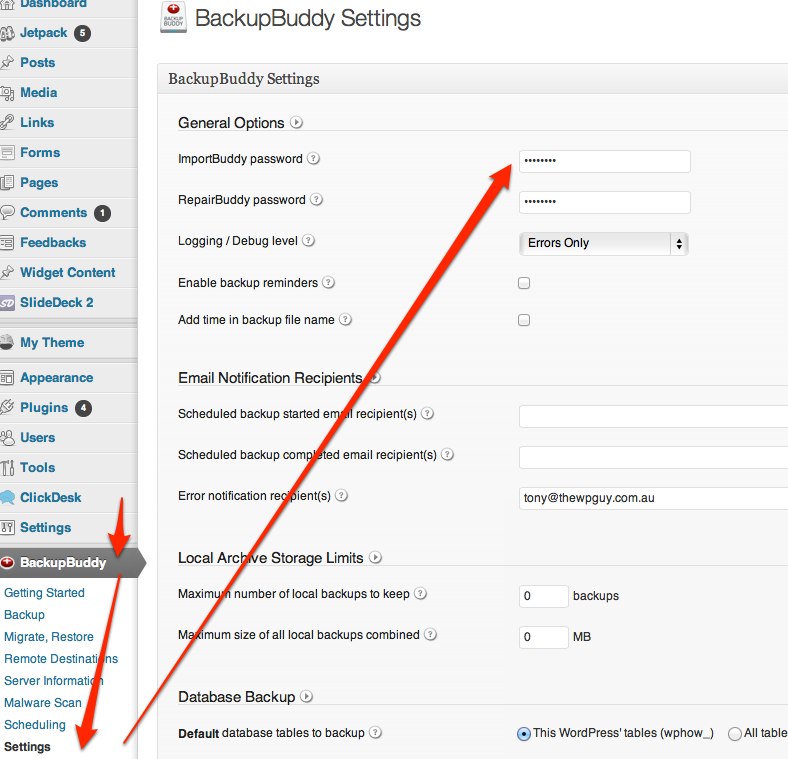The image size is (788, 759).
Task: Click the Feedbacks sidebar icon
Action: [x=7, y=243]
